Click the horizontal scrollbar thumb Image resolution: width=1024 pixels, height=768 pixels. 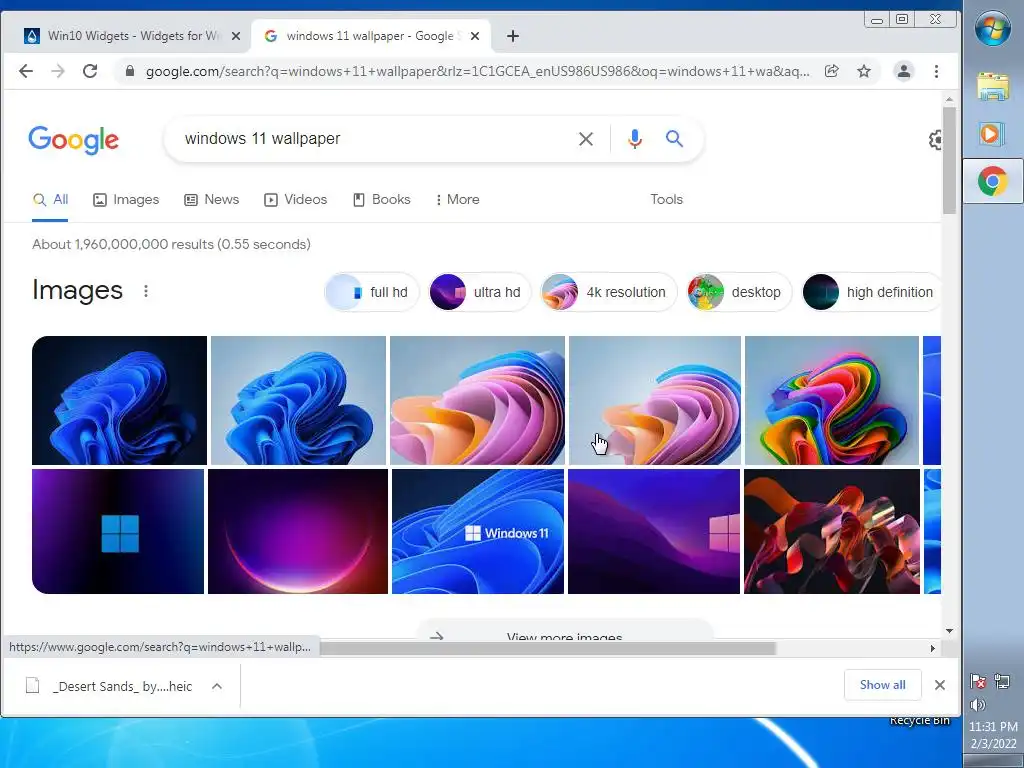547,648
